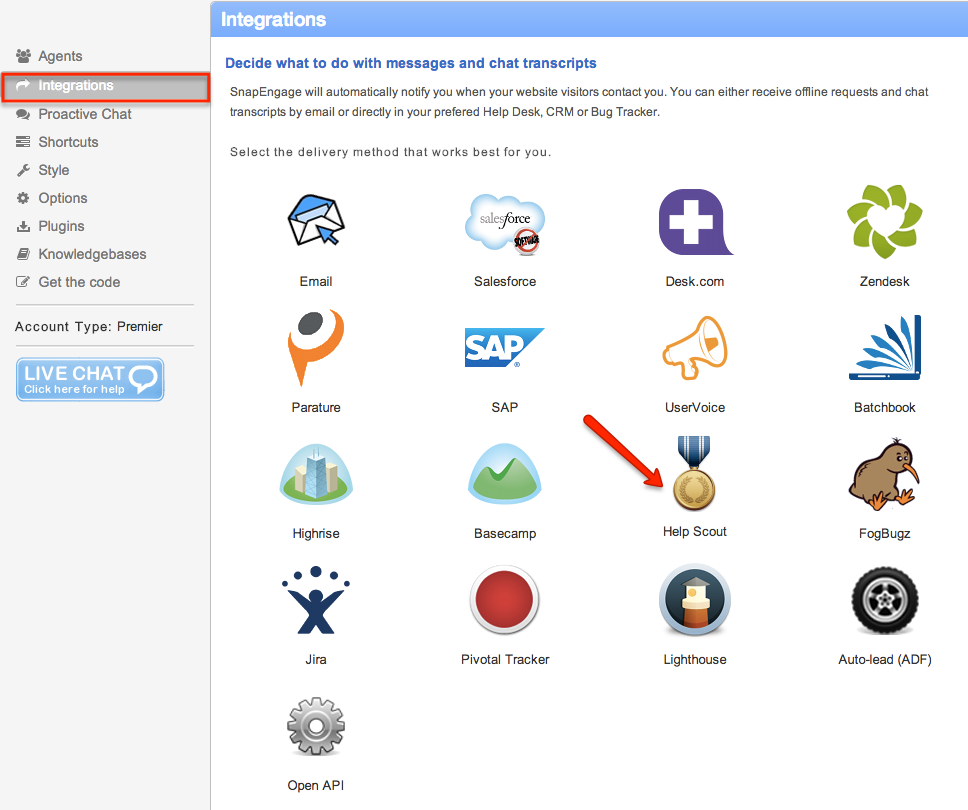Click the Account Type: Premier text
Screen dimensions: 968x810
[x=89, y=327]
